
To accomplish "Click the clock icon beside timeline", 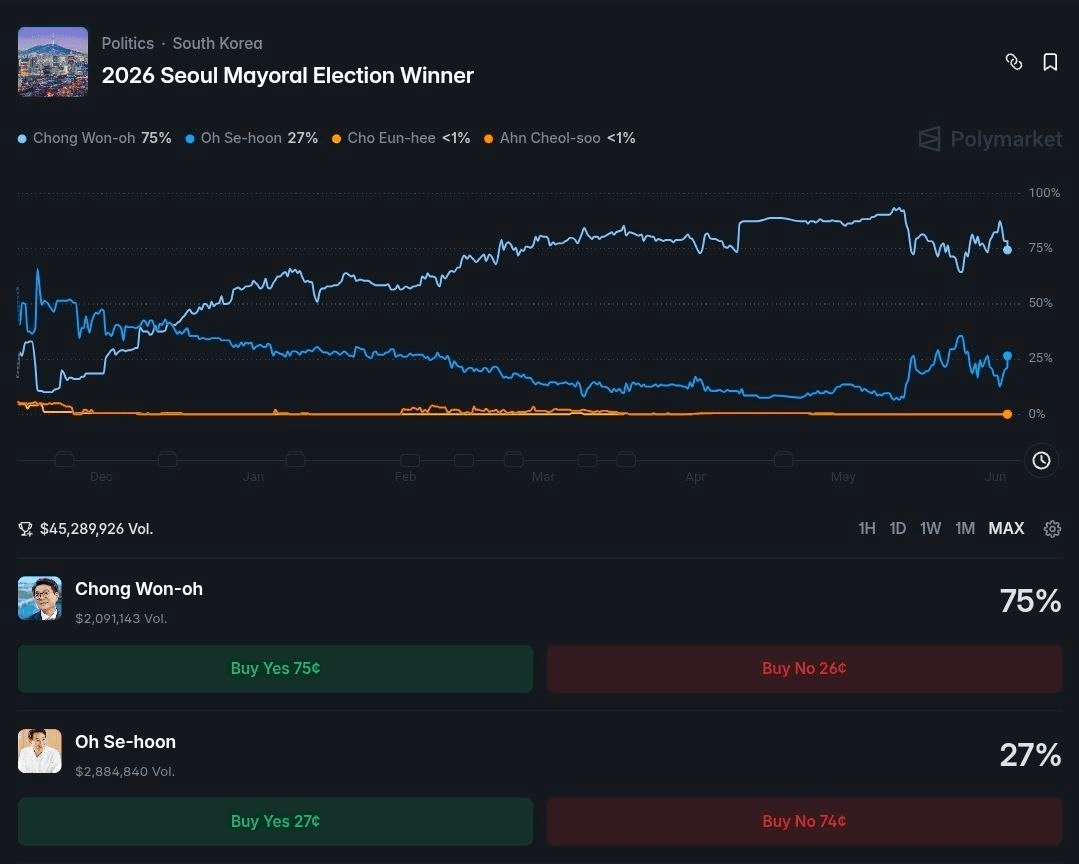I will pos(1041,460).
